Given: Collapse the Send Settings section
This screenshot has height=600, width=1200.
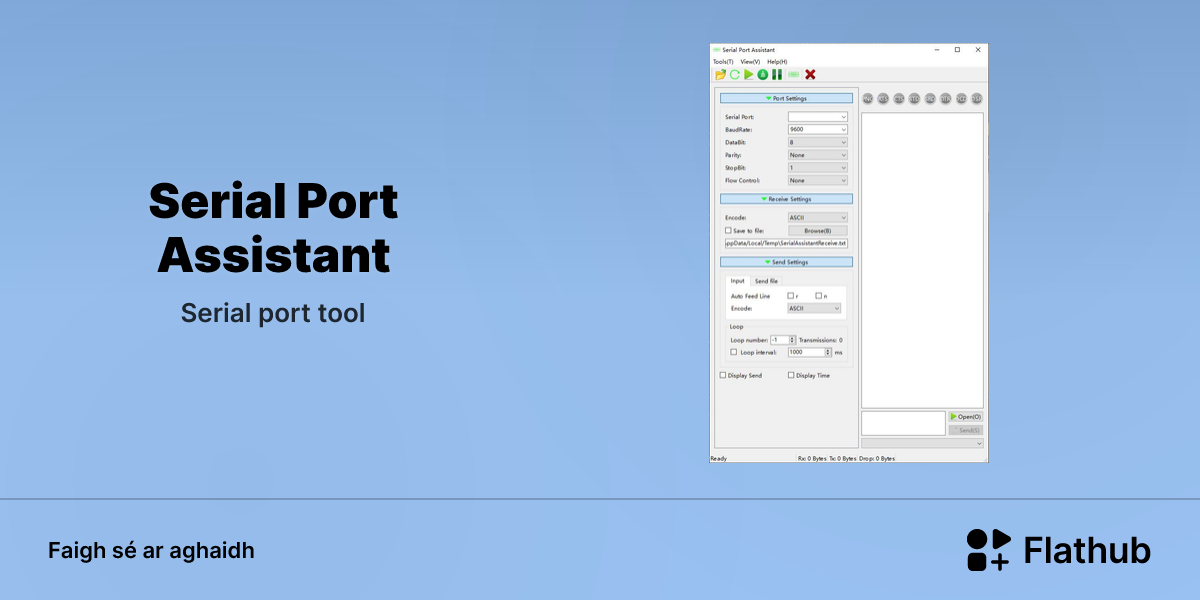Looking at the screenshot, I should [x=786, y=262].
